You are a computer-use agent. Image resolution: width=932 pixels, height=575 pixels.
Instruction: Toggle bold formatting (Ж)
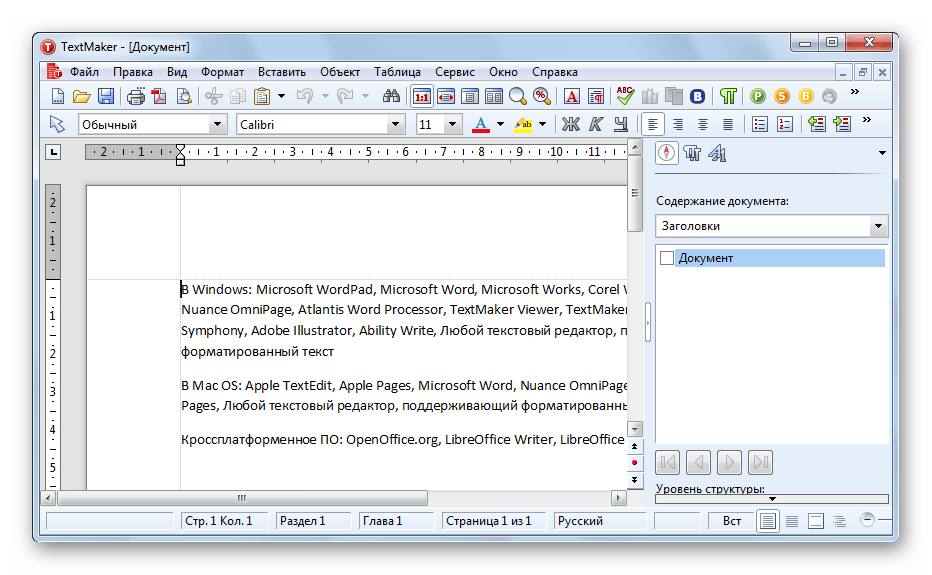click(571, 124)
